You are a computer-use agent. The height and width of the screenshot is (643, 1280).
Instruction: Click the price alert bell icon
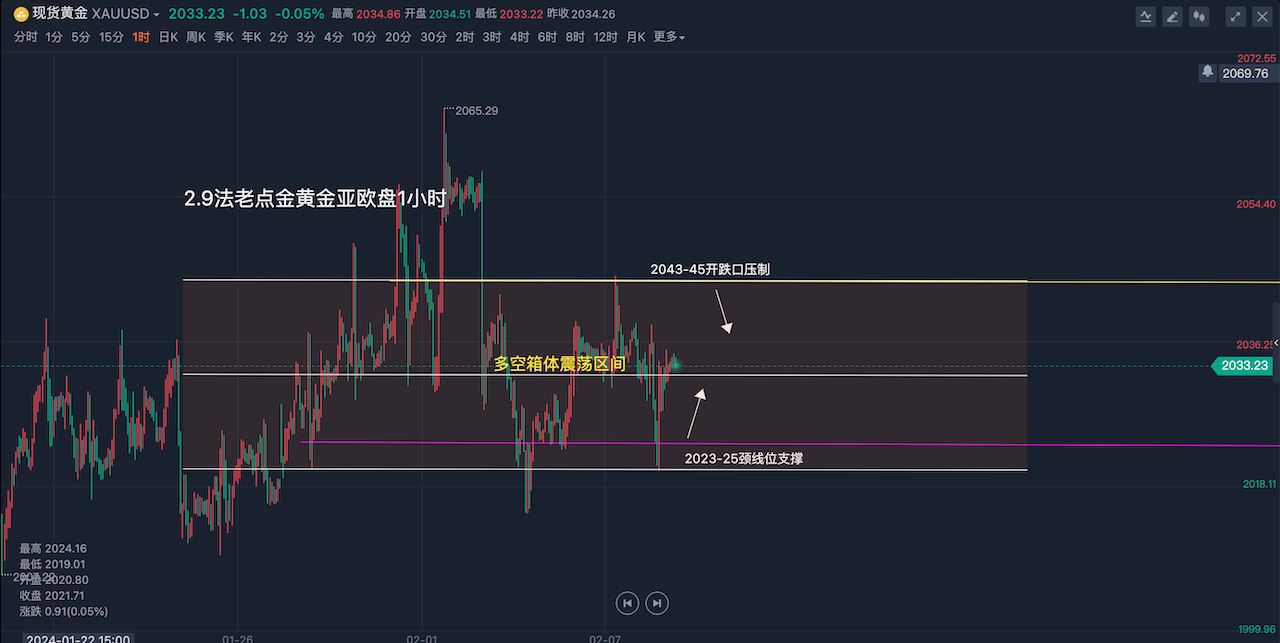[x=1208, y=72]
